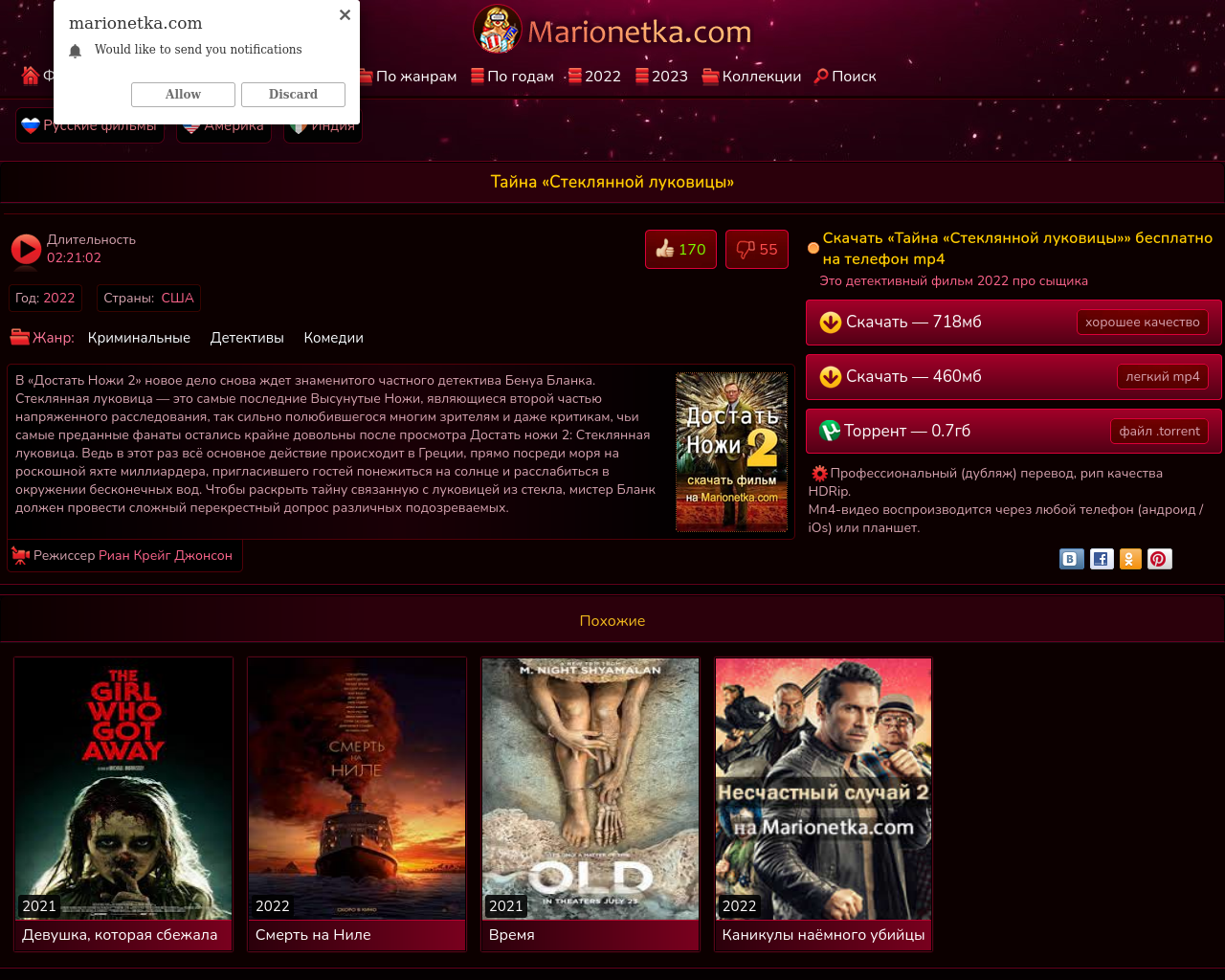1225x980 pixels.
Task: Click the year 2022 link
Action: tap(58, 298)
